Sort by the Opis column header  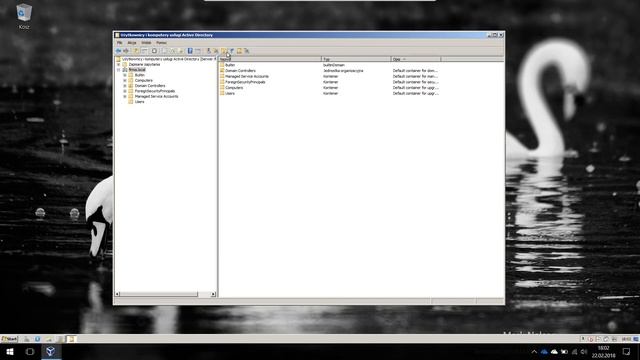416,59
